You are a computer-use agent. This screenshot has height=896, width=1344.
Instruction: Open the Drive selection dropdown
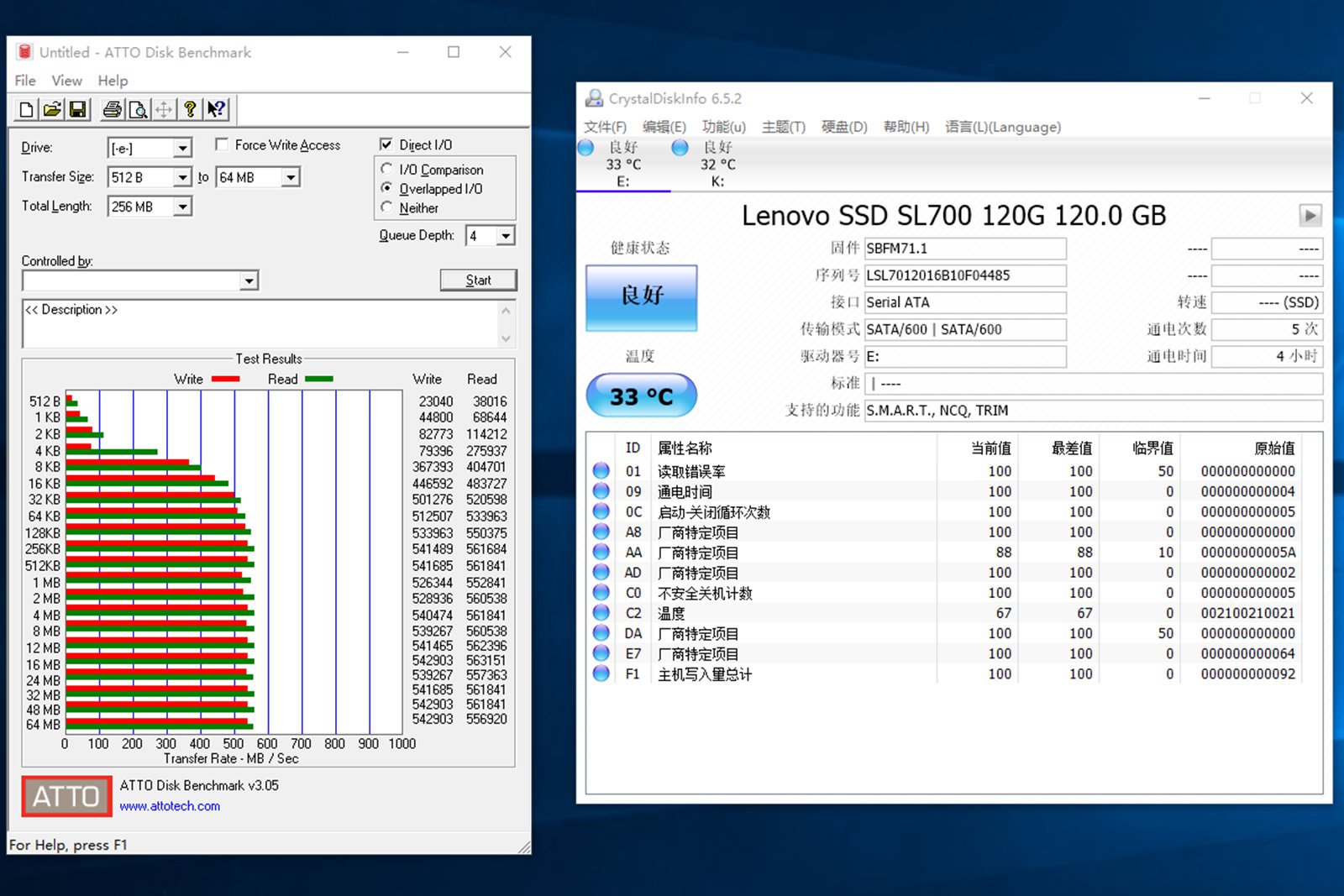[184, 147]
